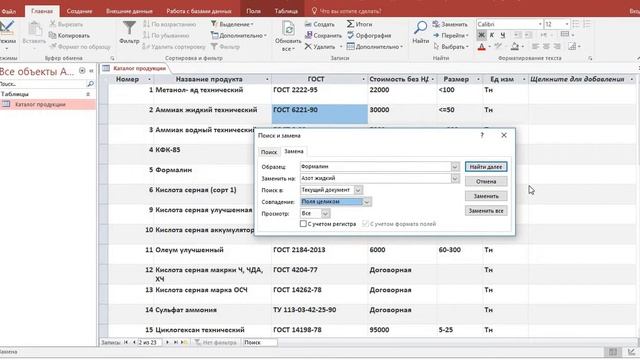
Task: Click the Найти далее button
Action: [x=486, y=167]
